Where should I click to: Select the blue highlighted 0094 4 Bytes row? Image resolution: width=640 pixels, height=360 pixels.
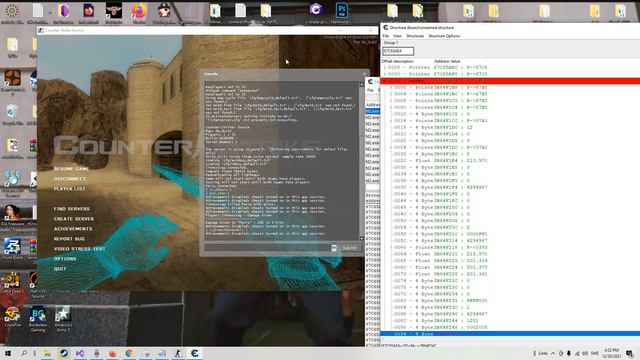click(510, 334)
